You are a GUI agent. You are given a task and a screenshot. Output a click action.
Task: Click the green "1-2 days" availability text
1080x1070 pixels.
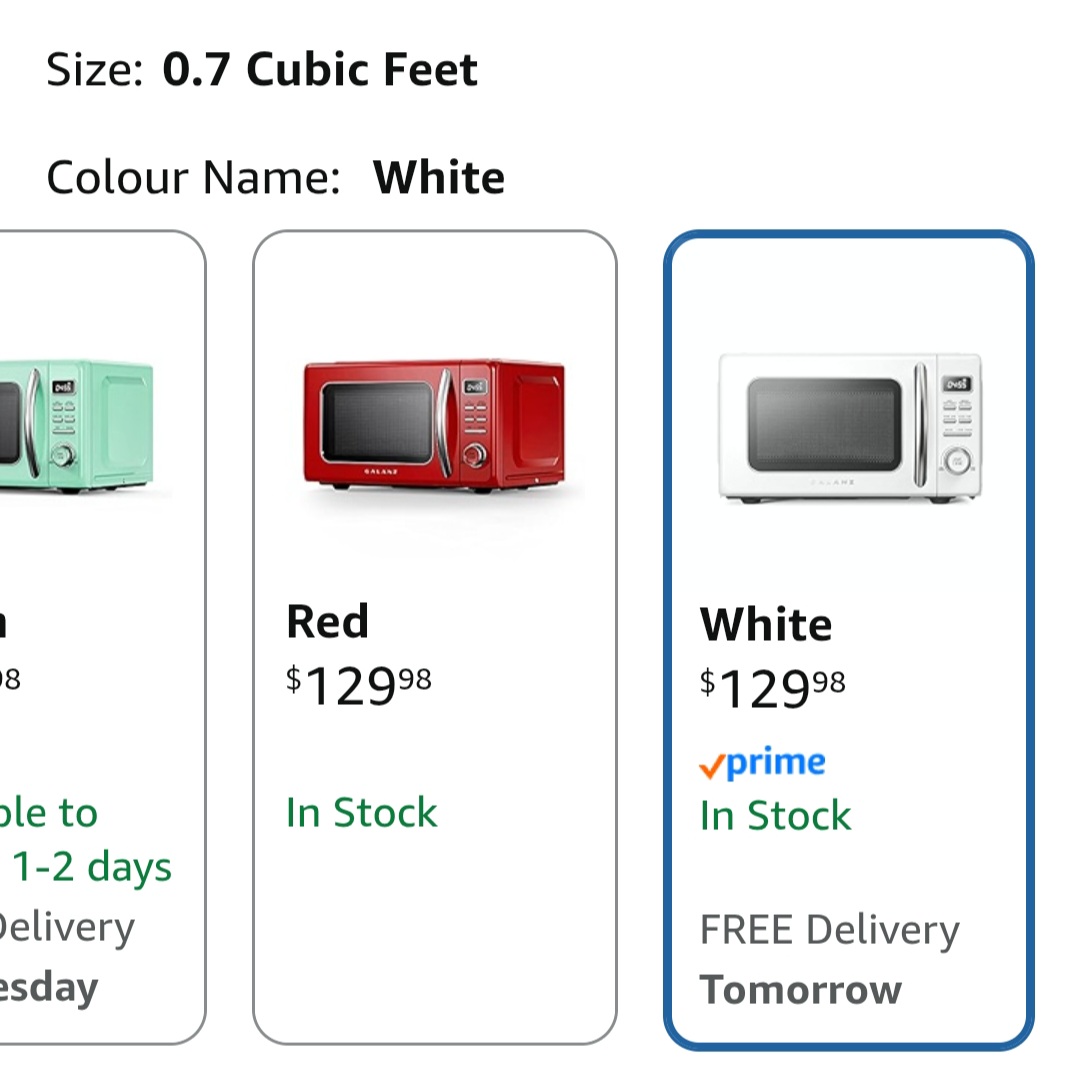click(92, 867)
